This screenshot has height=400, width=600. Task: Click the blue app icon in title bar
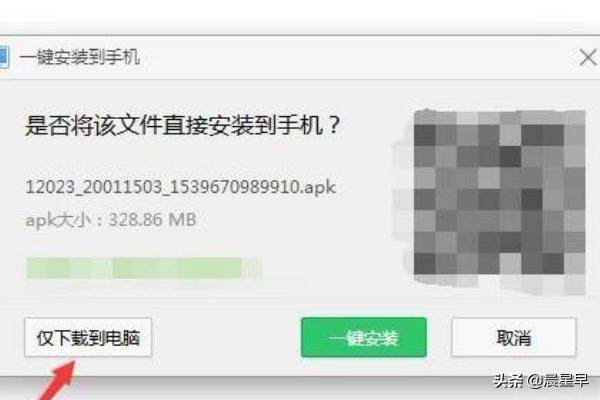[4, 57]
